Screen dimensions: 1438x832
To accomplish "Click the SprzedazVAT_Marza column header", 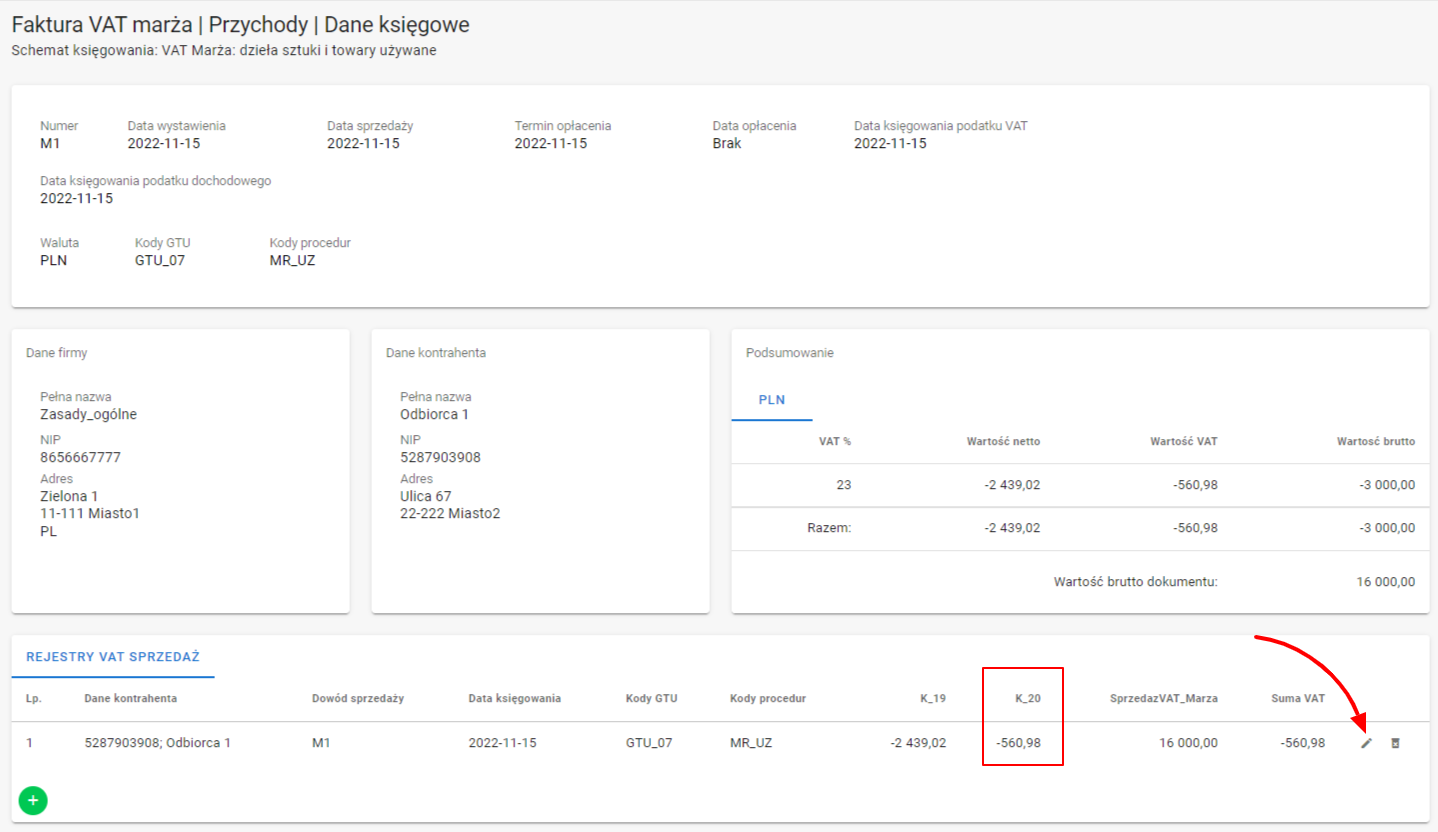I will point(1163,698).
